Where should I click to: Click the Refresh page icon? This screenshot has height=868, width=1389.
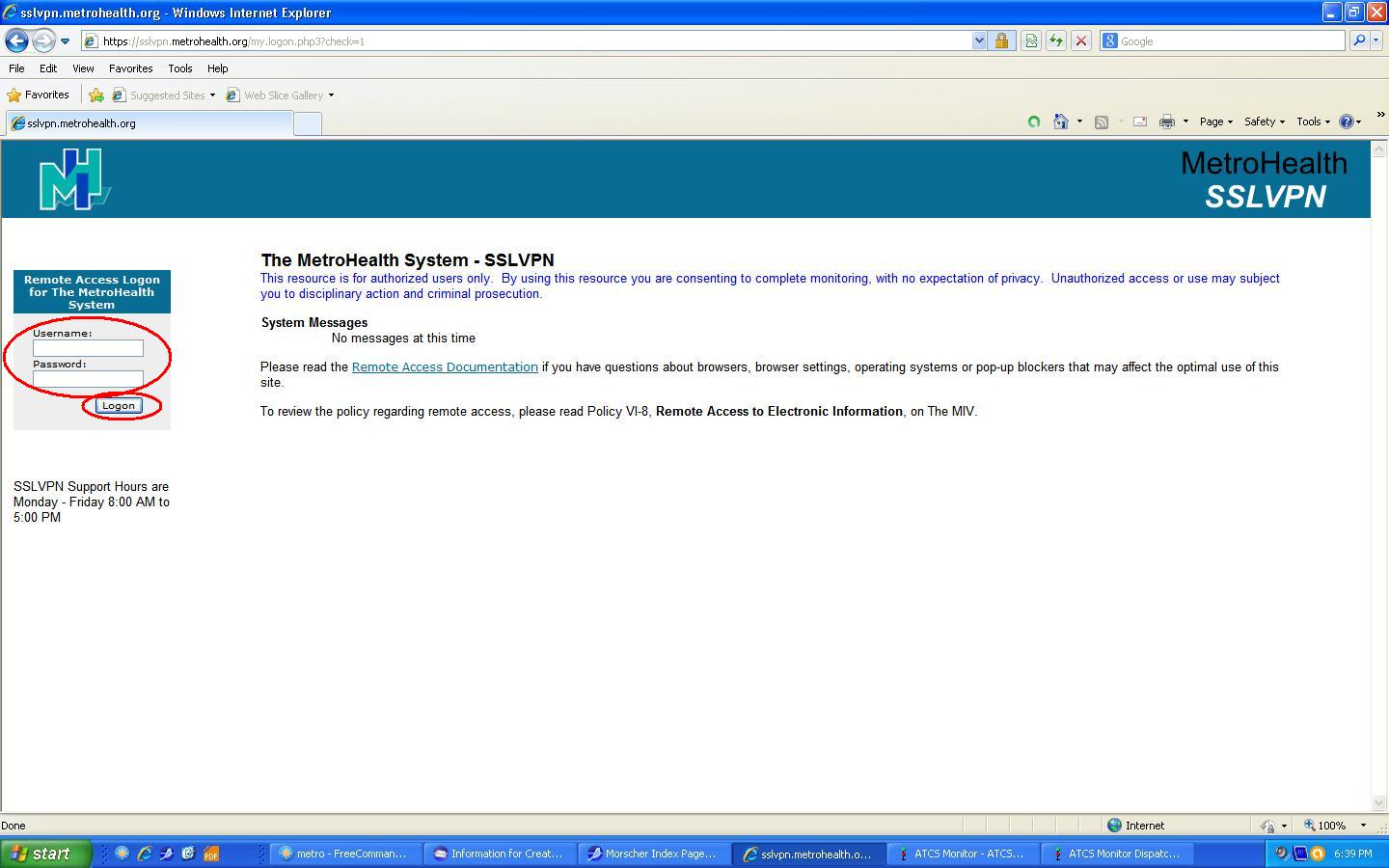pyautogui.click(x=1056, y=41)
